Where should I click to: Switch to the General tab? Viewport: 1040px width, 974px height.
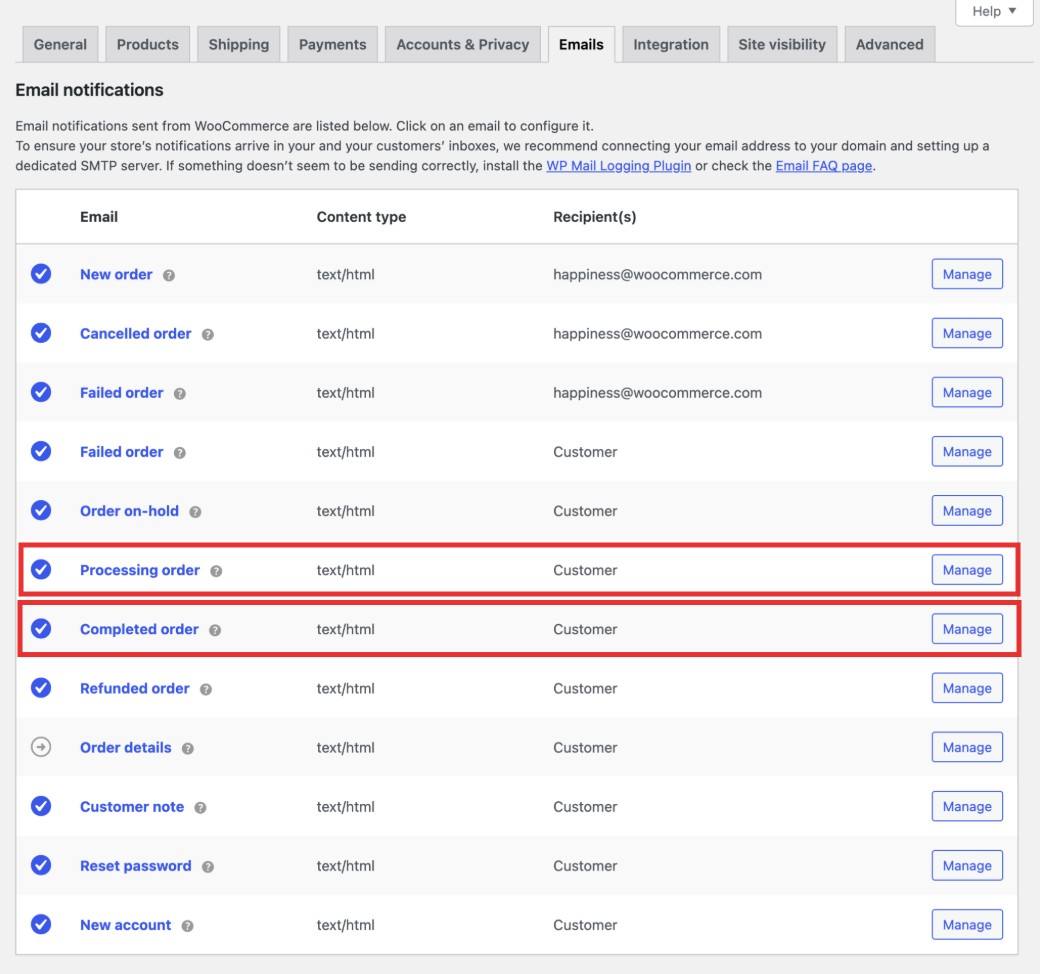[x=60, y=44]
